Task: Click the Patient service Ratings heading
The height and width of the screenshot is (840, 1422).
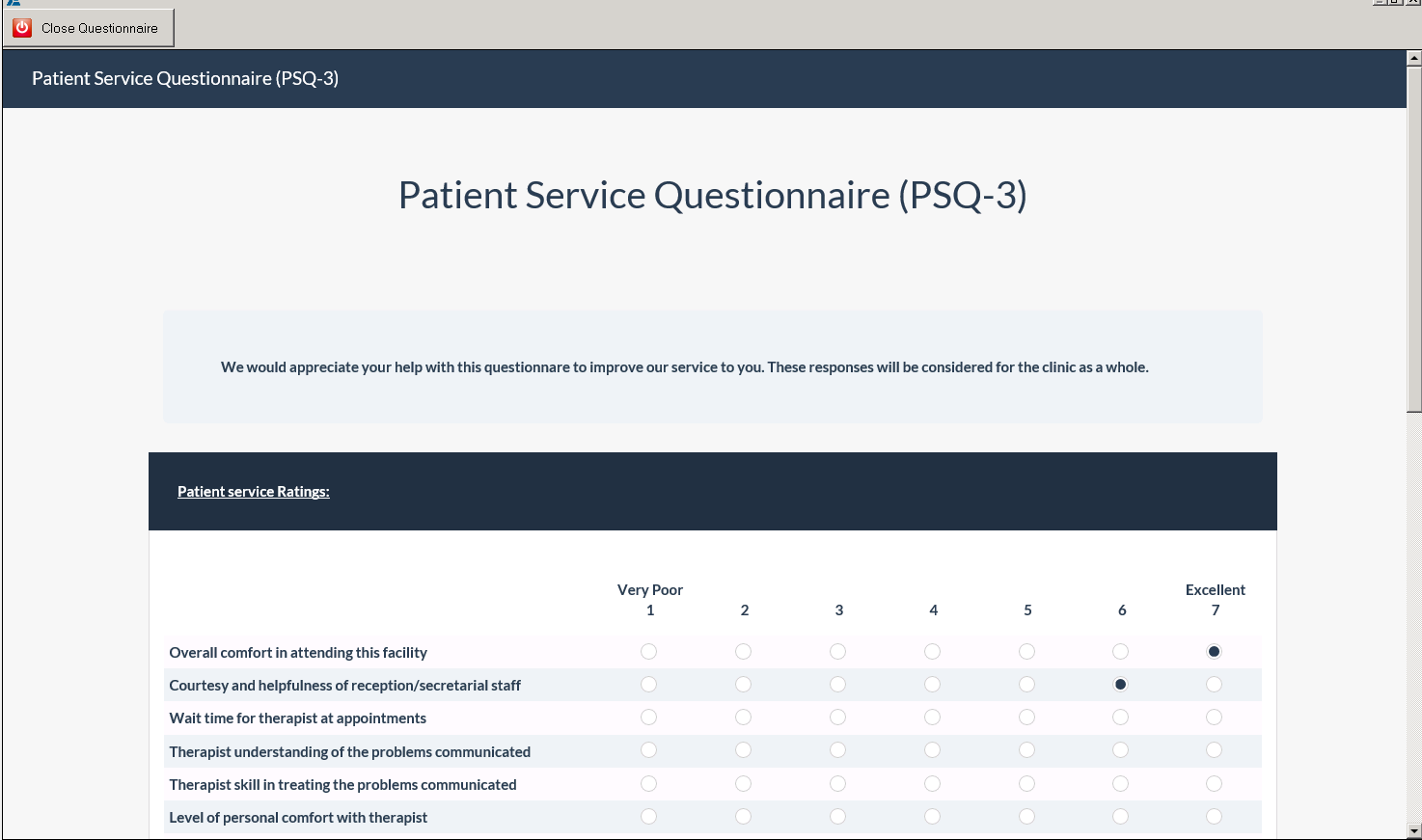Action: coord(253,491)
